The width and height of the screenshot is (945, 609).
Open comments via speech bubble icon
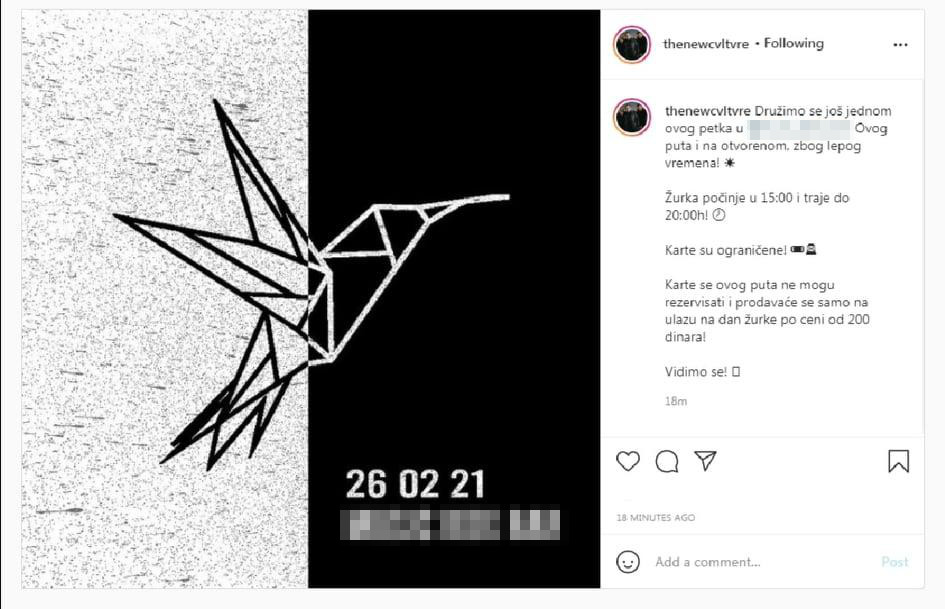pyautogui.click(x=667, y=461)
